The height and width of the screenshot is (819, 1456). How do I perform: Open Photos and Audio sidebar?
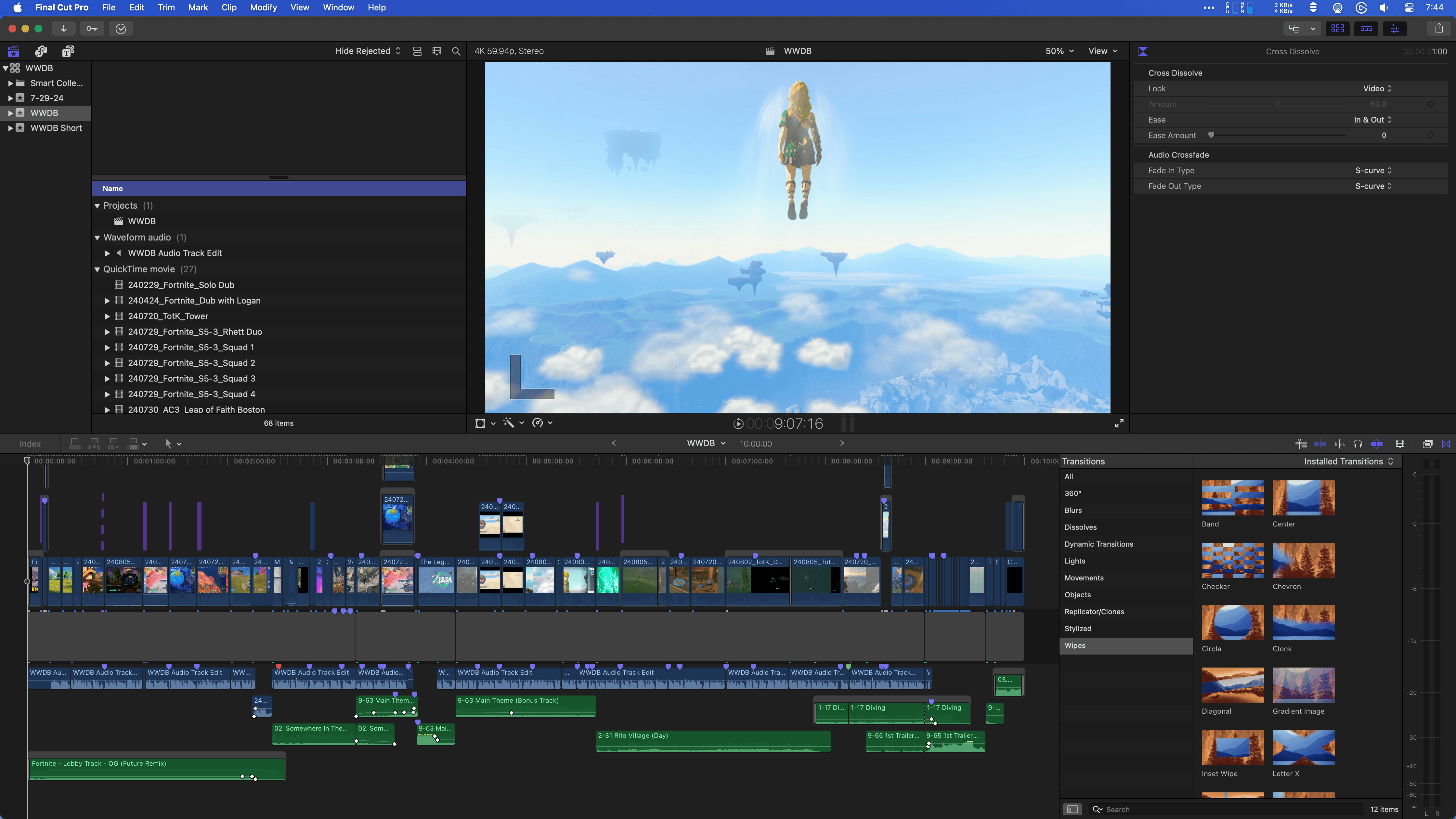pos(41,51)
